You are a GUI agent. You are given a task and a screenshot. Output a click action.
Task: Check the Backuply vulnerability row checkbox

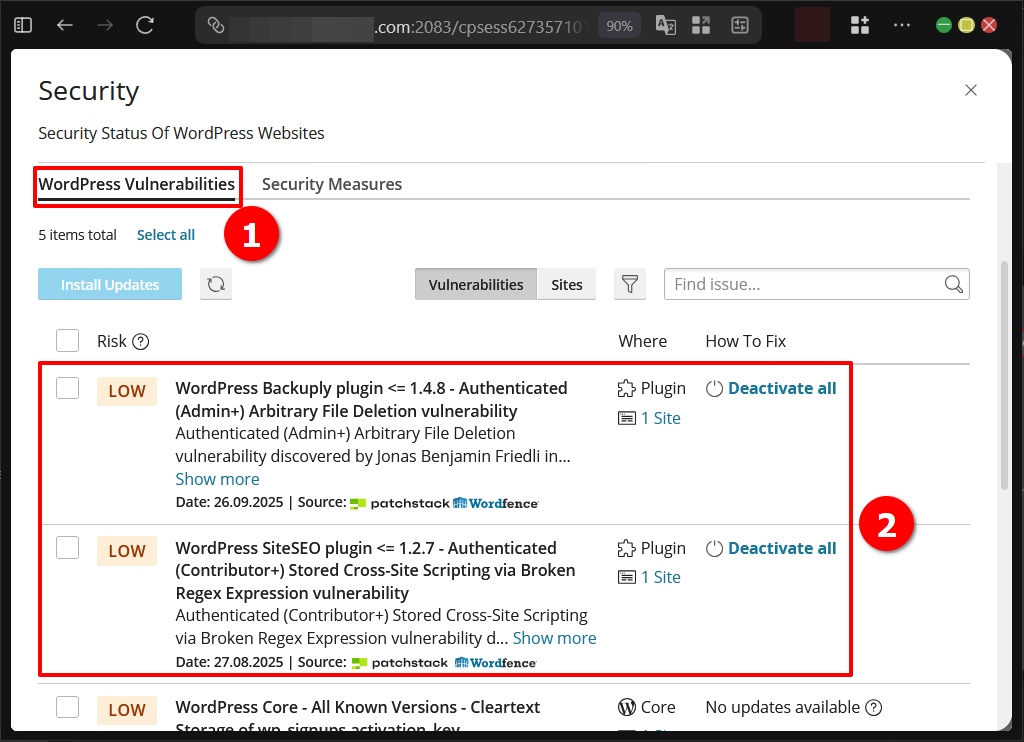click(x=67, y=387)
